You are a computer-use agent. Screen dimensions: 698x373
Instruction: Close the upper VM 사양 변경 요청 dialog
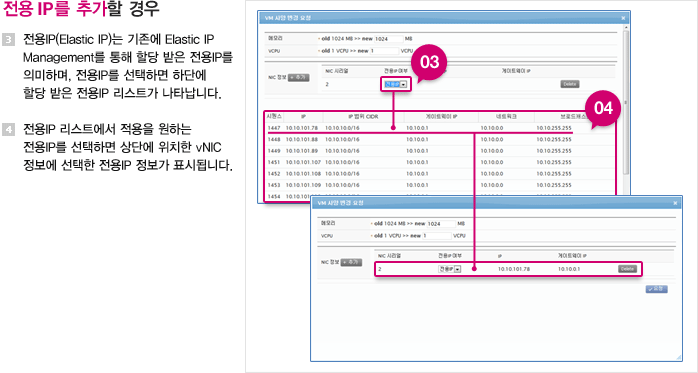click(623, 18)
